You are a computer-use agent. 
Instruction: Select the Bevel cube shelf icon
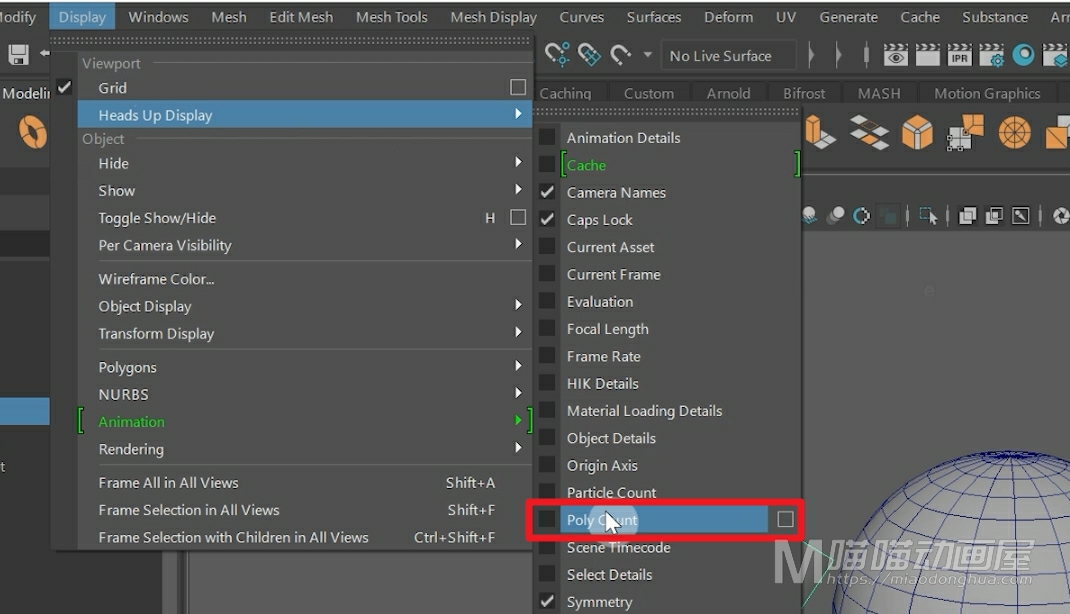(917, 132)
